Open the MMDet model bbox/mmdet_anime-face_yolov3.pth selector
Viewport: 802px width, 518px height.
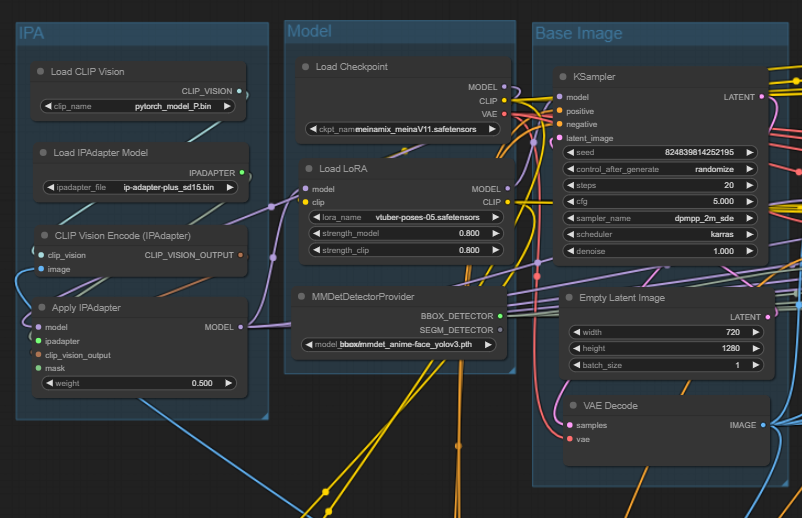(x=398, y=344)
